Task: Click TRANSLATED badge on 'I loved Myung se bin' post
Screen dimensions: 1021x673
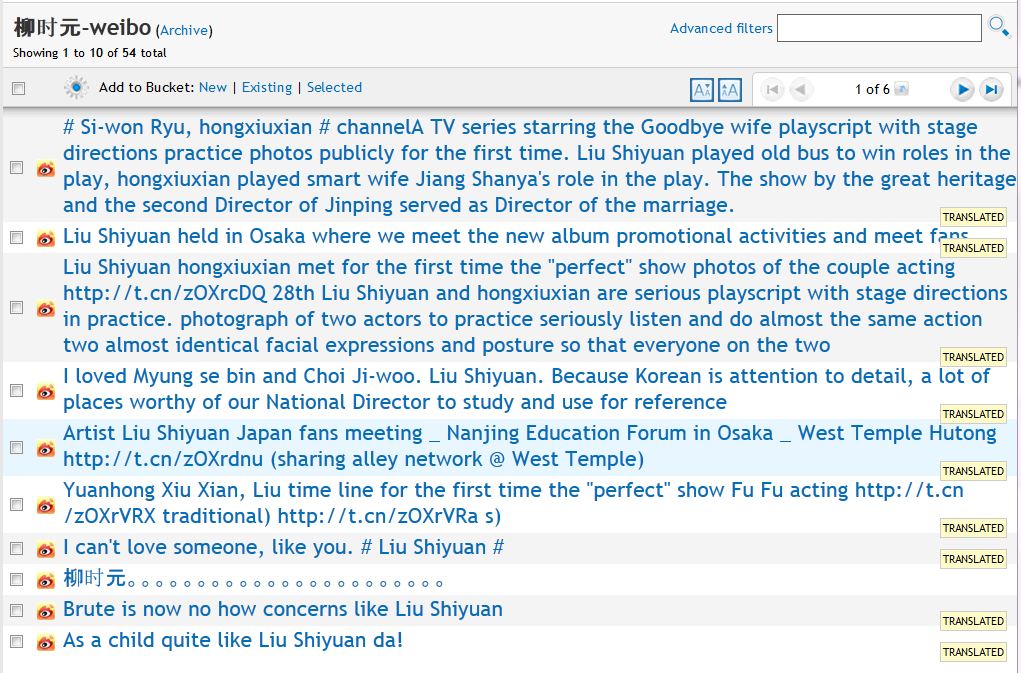Action: [973, 414]
